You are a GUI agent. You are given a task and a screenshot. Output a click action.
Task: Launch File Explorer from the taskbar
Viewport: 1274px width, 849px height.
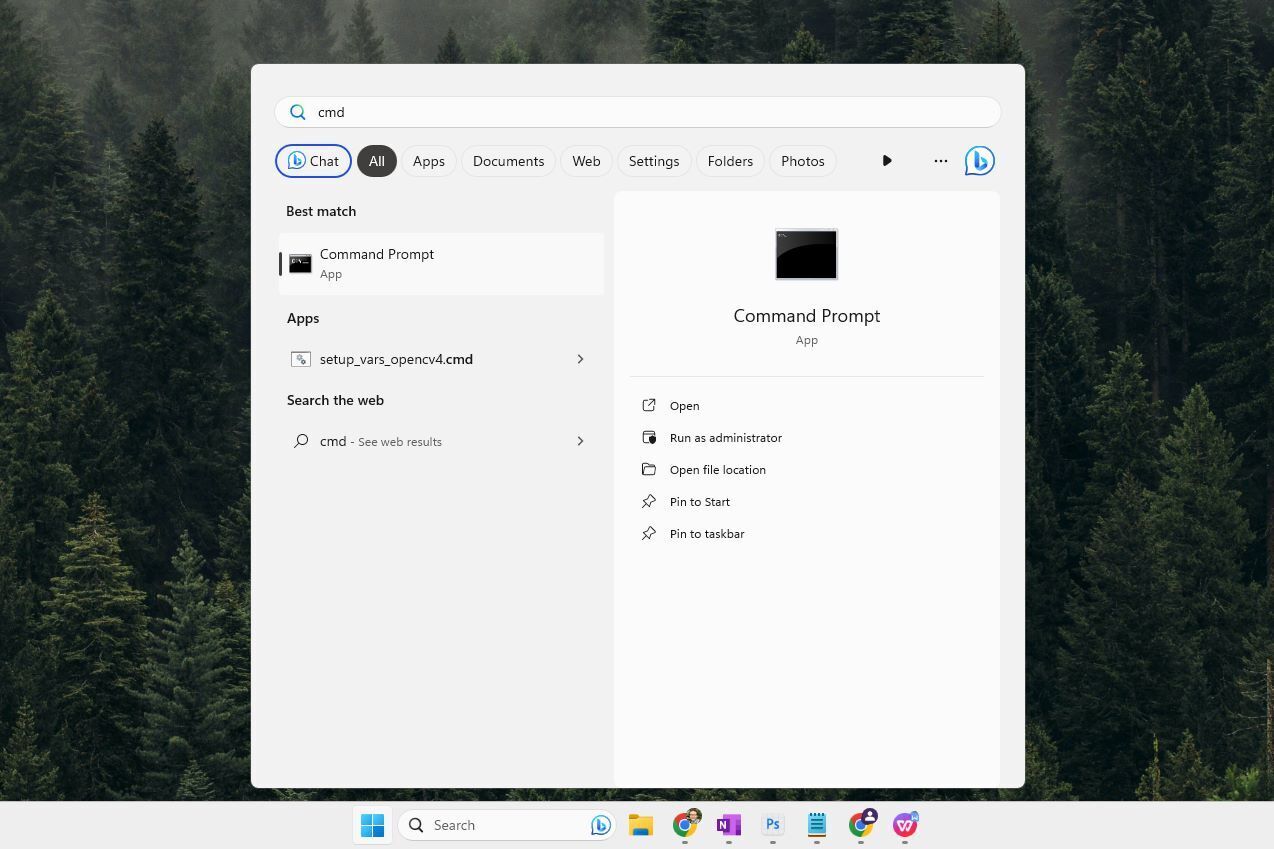(x=641, y=825)
